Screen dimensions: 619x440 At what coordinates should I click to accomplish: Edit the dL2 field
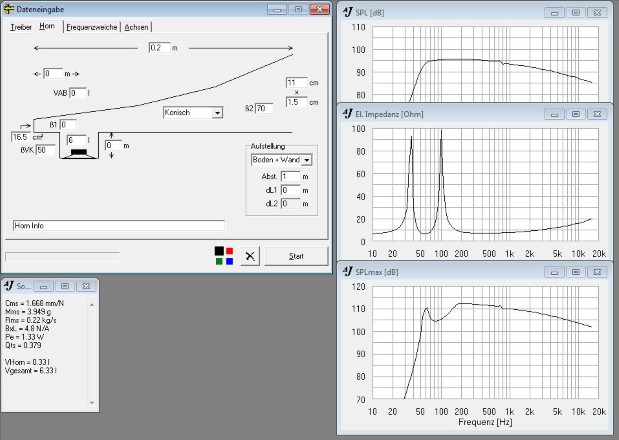(x=290, y=204)
